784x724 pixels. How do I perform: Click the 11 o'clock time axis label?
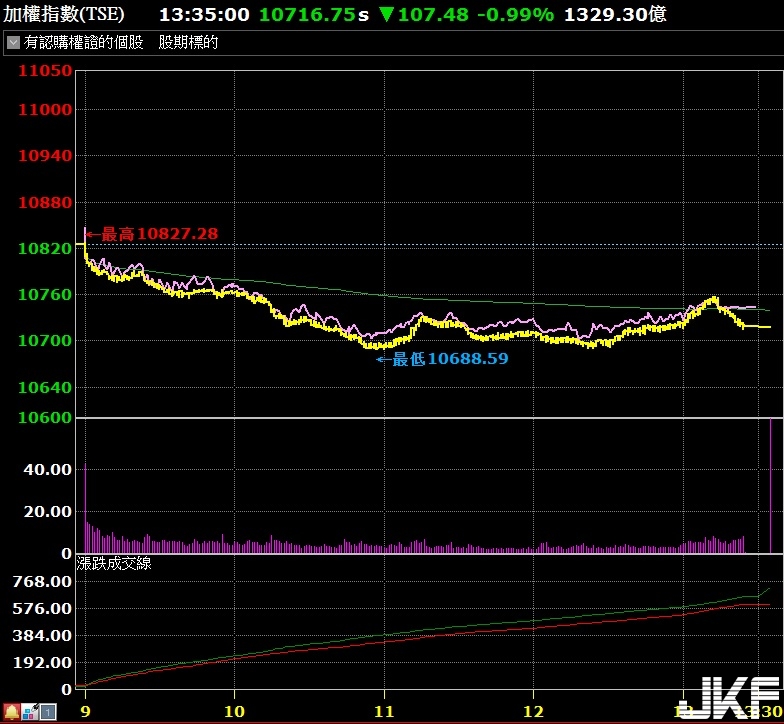tap(384, 712)
